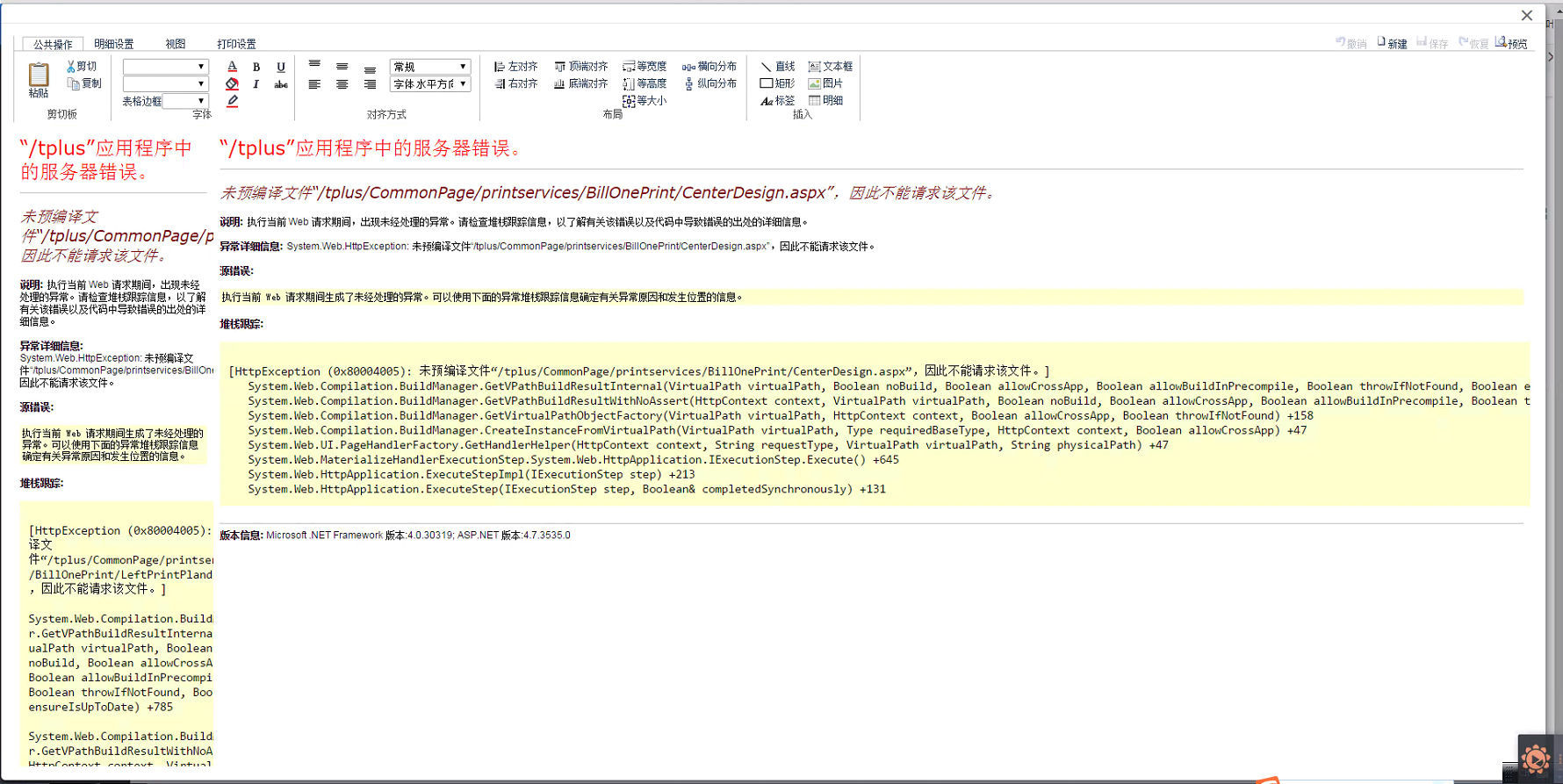Toggle strikethrough abc formatting

pos(281,84)
